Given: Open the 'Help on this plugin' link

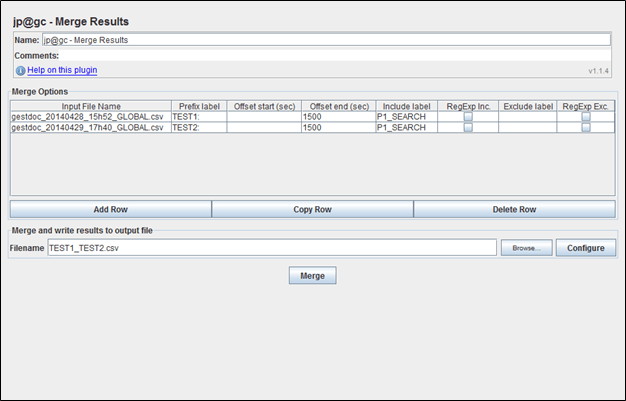Looking at the screenshot, I should (62, 71).
